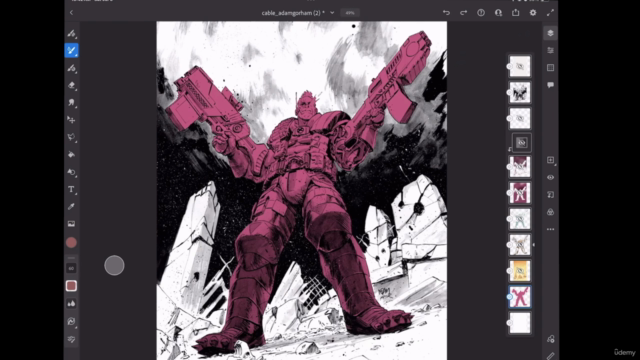Viewport: 640px width, 360px height.
Task: Open the water flow droplets control
Action: [x=71, y=303]
